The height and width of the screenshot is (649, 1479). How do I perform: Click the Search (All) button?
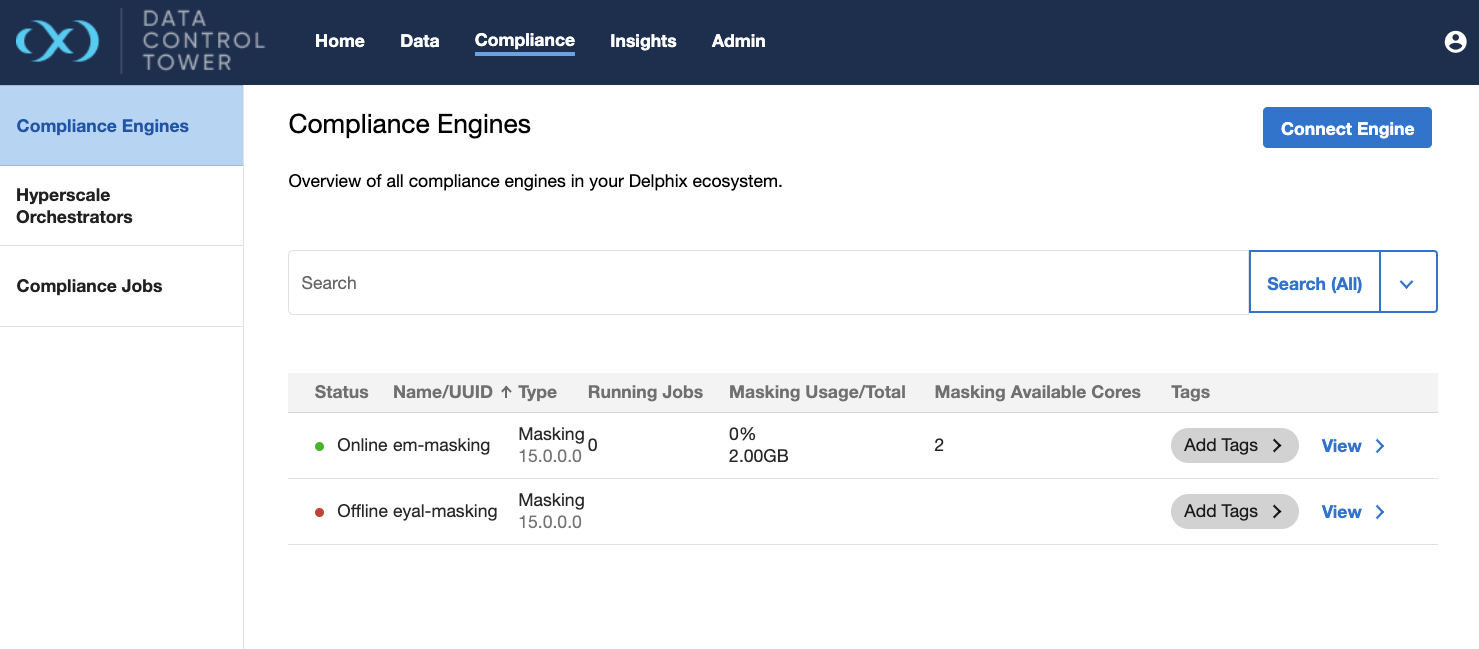click(x=1314, y=283)
